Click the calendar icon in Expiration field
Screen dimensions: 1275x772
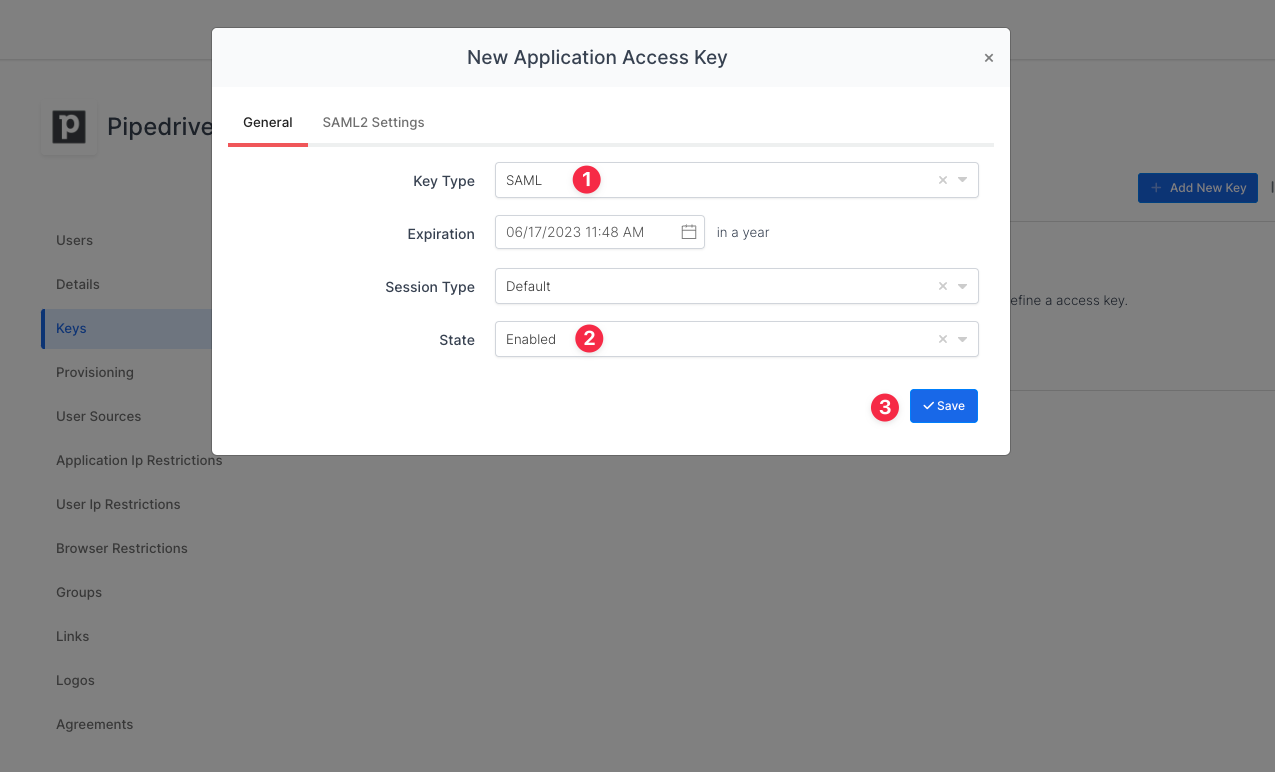click(689, 232)
